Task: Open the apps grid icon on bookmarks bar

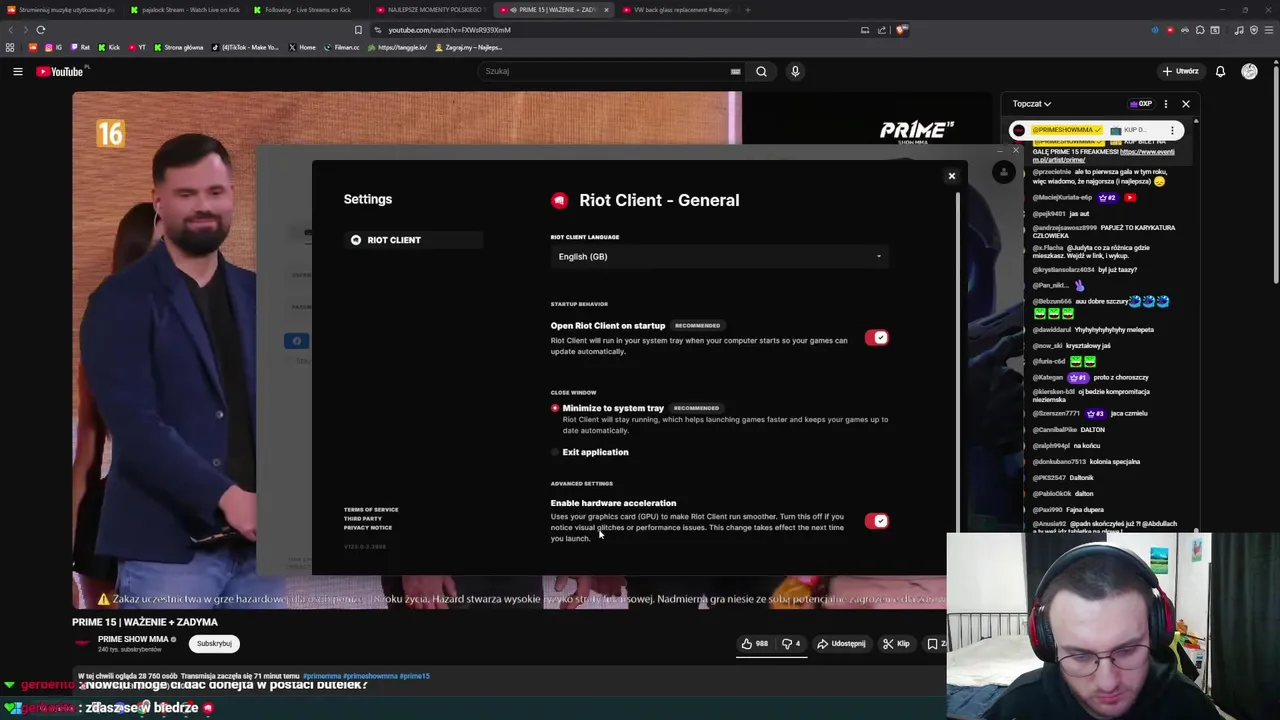Action: click(x=10, y=48)
